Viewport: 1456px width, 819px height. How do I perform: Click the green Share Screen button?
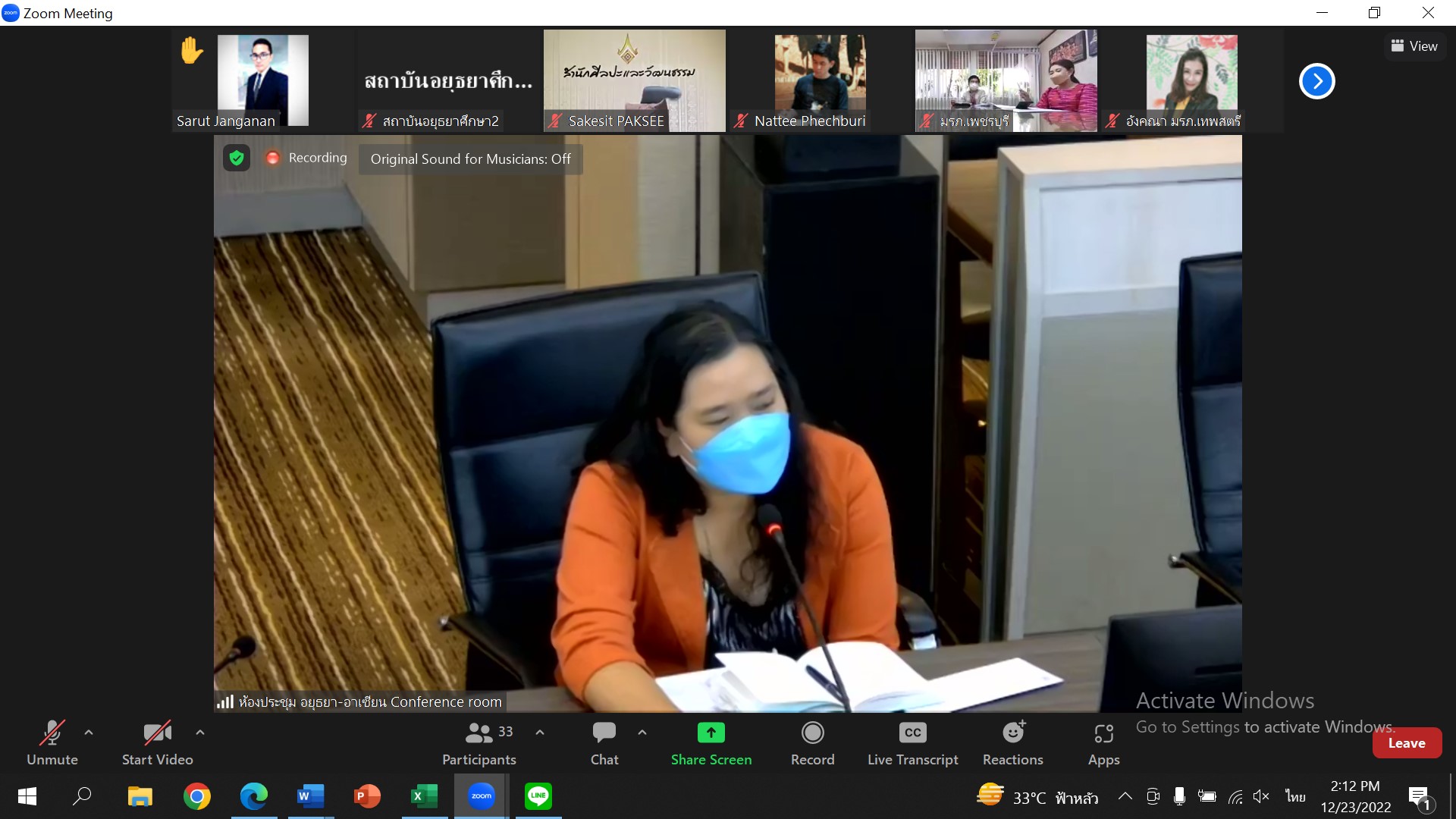(x=711, y=743)
